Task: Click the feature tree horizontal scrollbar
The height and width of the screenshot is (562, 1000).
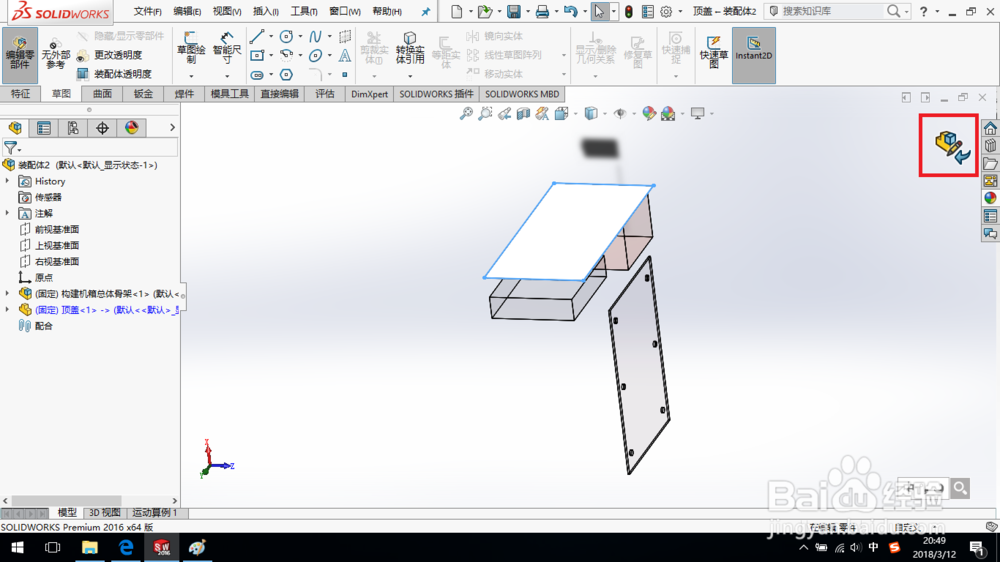Action: [66, 501]
